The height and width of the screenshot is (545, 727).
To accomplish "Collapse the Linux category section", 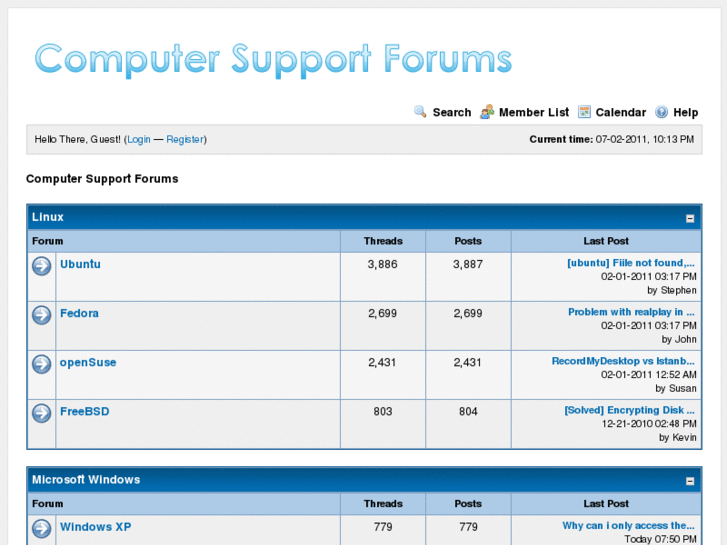I will point(690,218).
